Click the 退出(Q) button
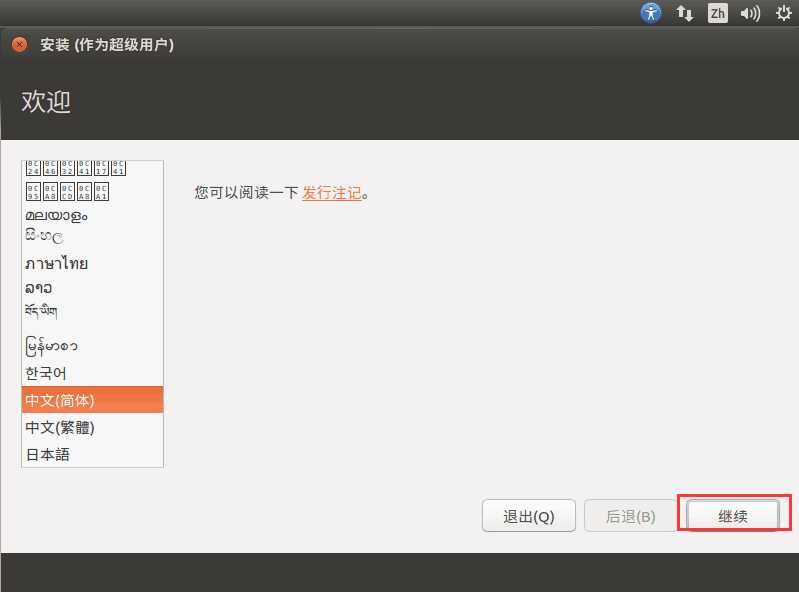 pos(528,516)
